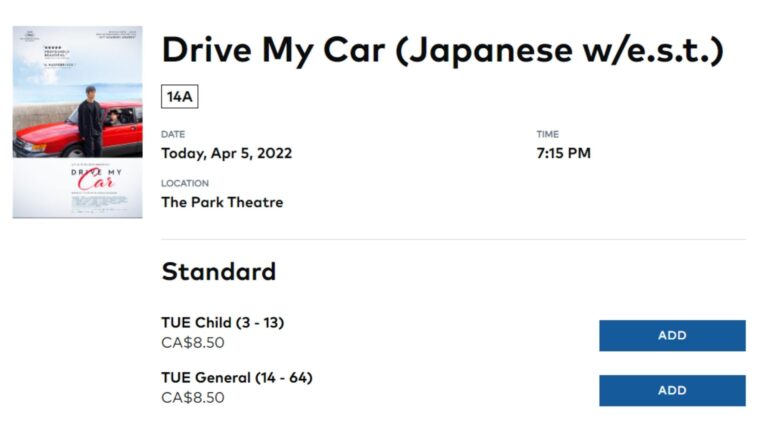Click the 14A rating badge

[x=180, y=97]
